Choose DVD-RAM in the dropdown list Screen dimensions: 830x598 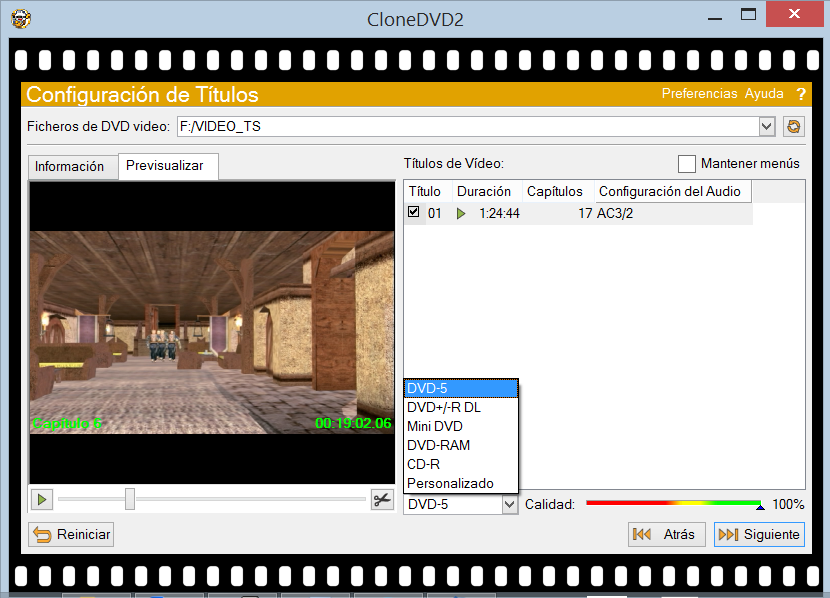pos(461,446)
